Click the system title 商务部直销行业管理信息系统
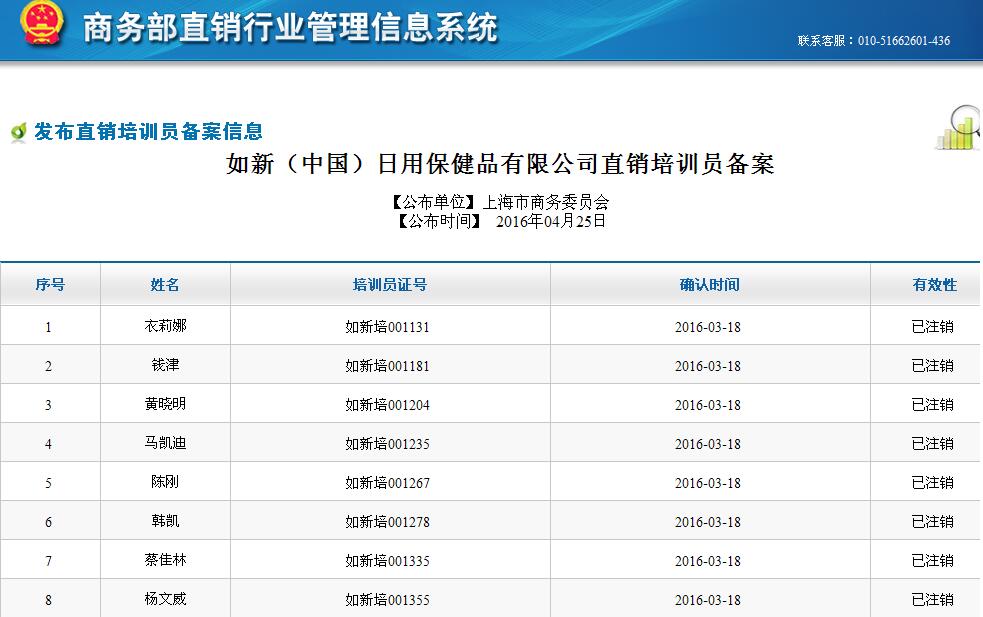The image size is (983, 617). (290, 28)
